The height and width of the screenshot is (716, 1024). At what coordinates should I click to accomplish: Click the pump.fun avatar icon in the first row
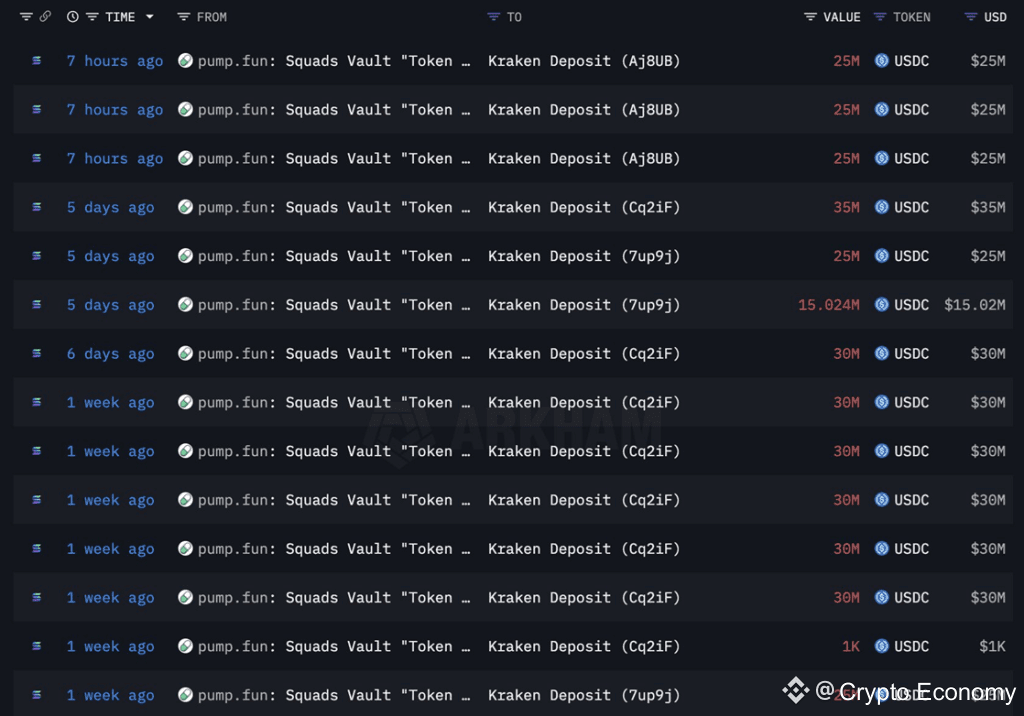click(x=185, y=61)
